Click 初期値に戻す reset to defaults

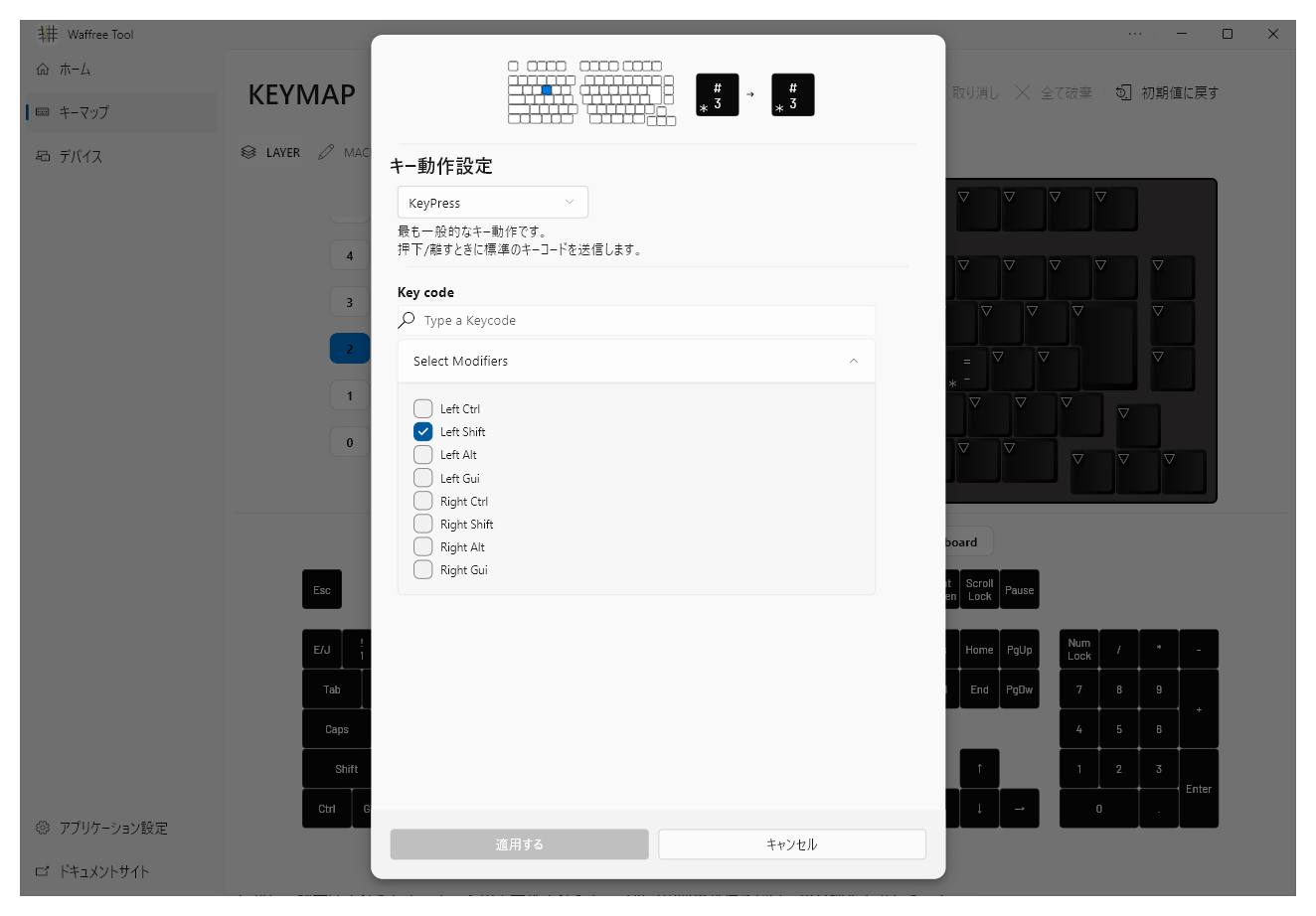coord(1168,92)
